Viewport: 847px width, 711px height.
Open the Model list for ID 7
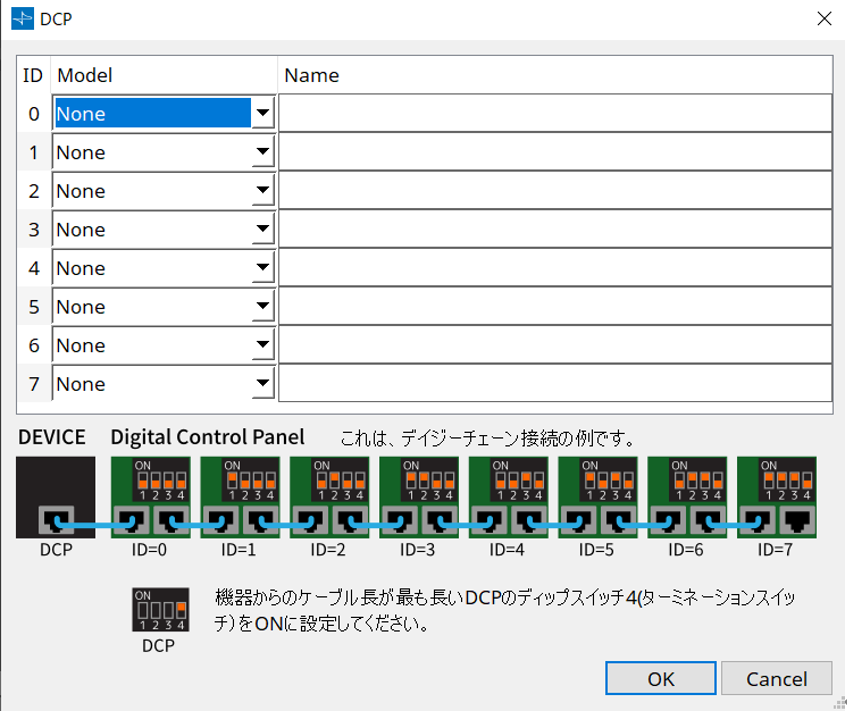pos(262,383)
